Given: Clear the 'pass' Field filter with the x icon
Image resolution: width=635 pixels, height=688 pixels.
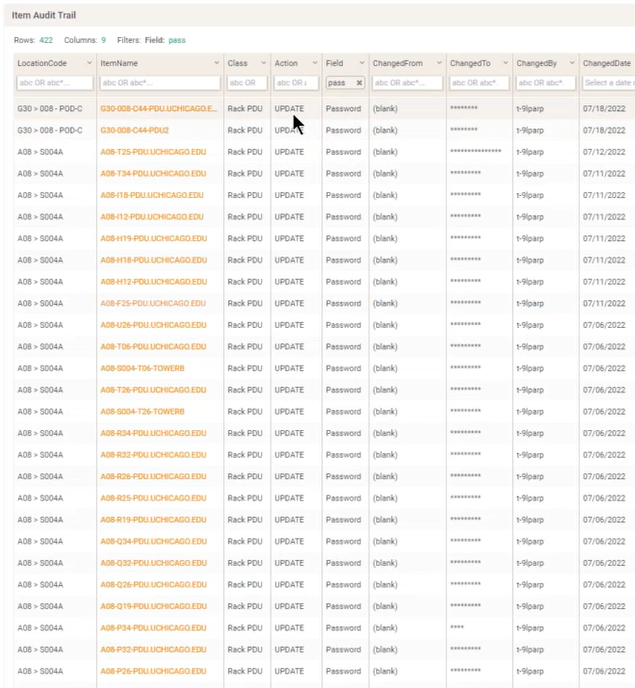Looking at the screenshot, I should click(359, 82).
